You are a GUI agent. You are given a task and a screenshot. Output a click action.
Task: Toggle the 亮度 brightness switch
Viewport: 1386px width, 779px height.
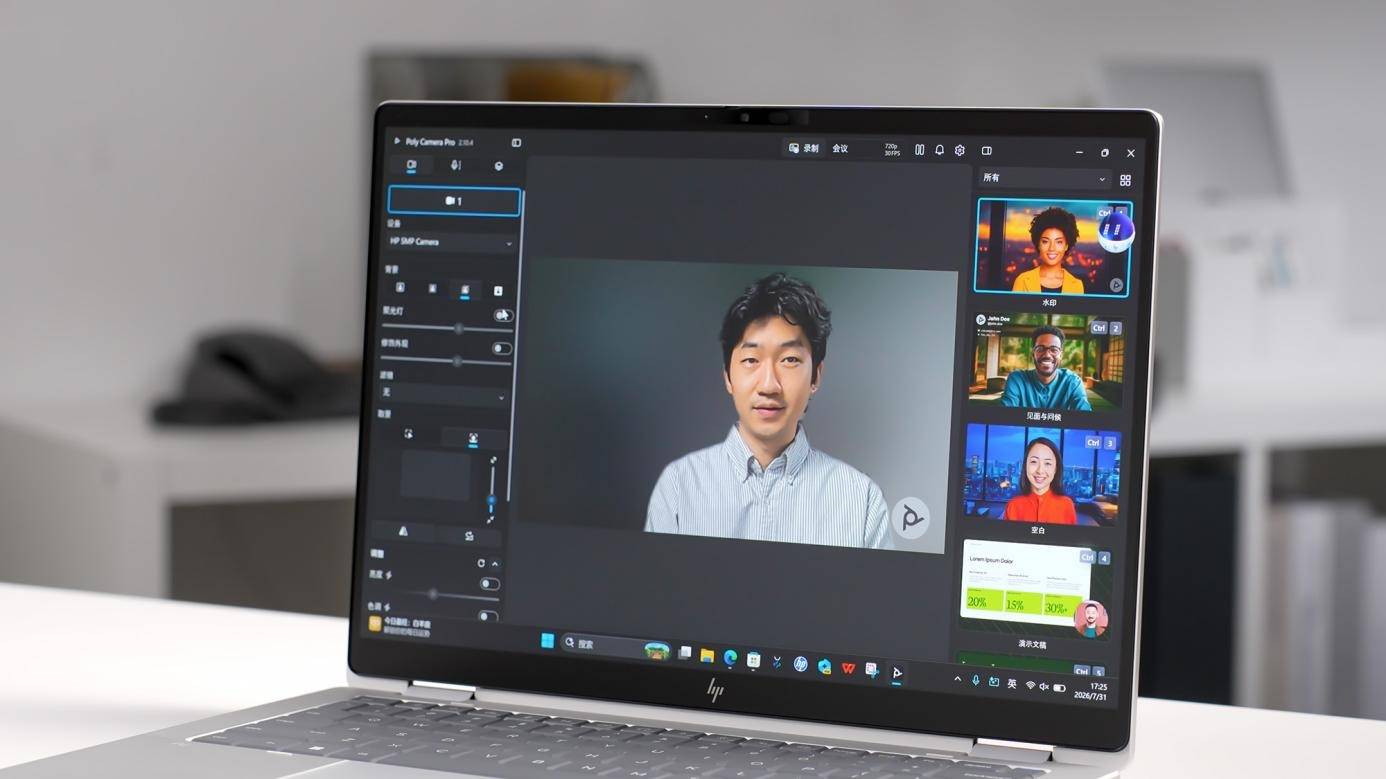coord(489,584)
